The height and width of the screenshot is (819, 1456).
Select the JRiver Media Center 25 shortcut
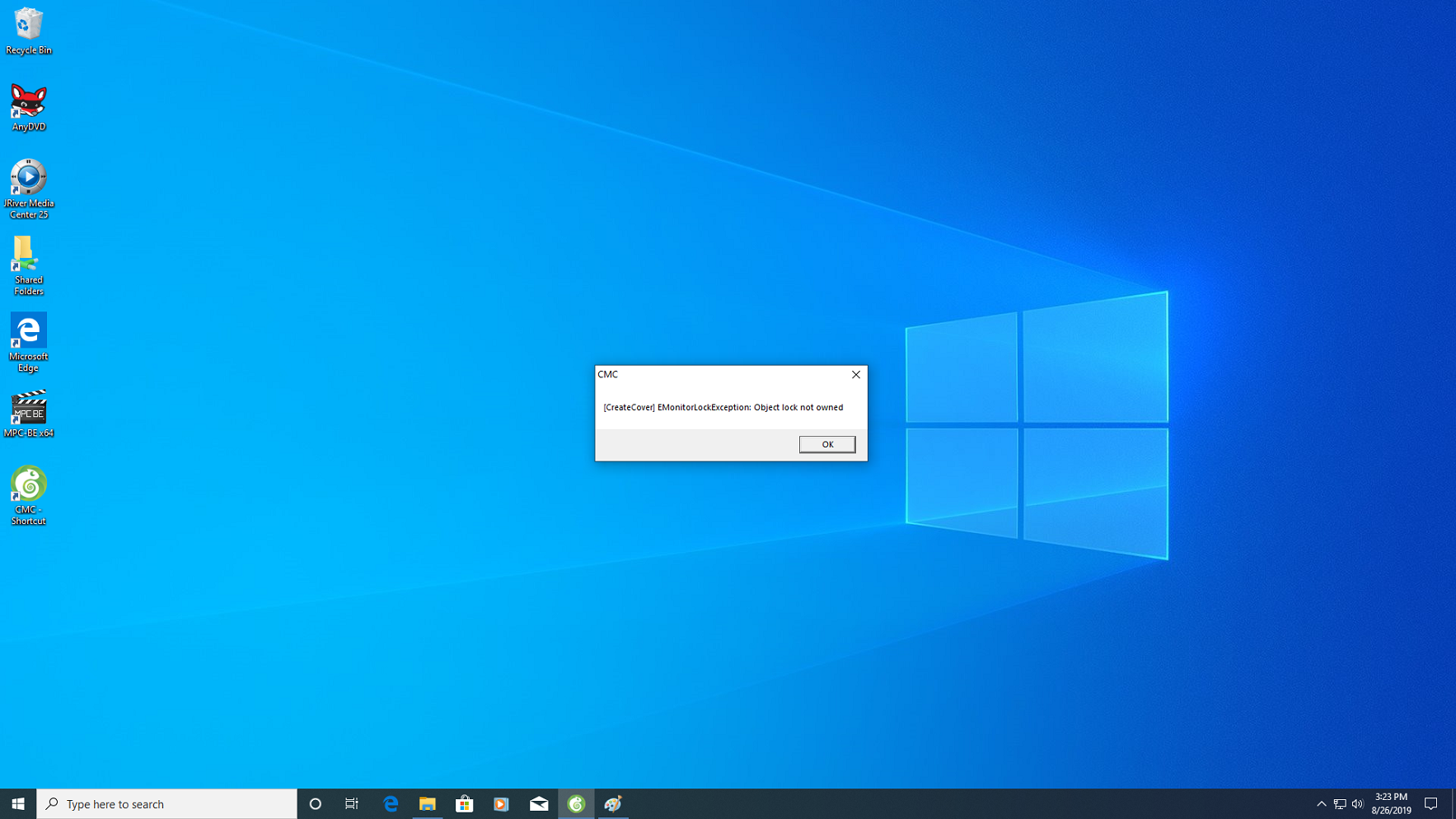click(29, 190)
